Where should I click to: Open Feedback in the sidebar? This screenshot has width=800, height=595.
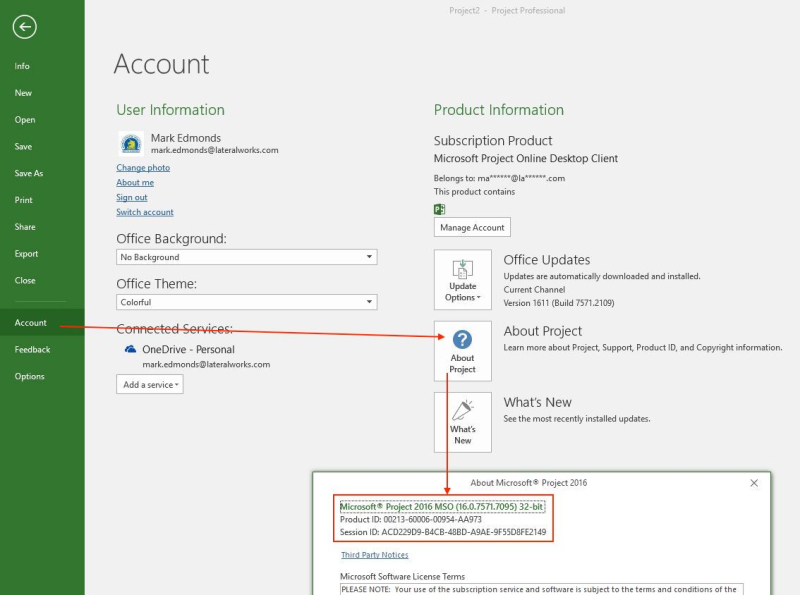click(32, 350)
